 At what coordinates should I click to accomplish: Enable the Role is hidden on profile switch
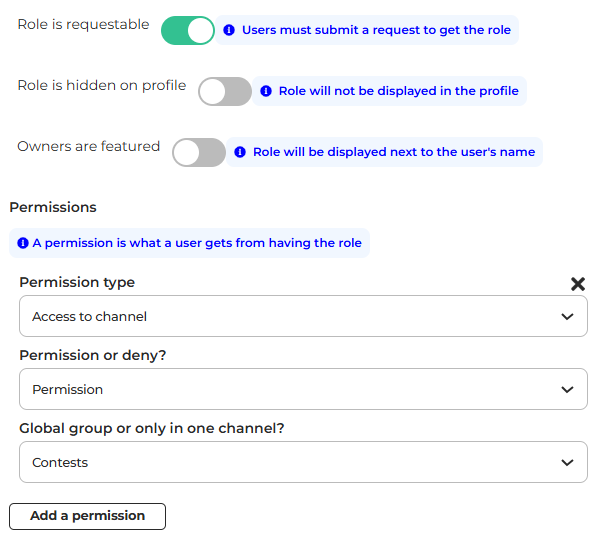(x=225, y=92)
